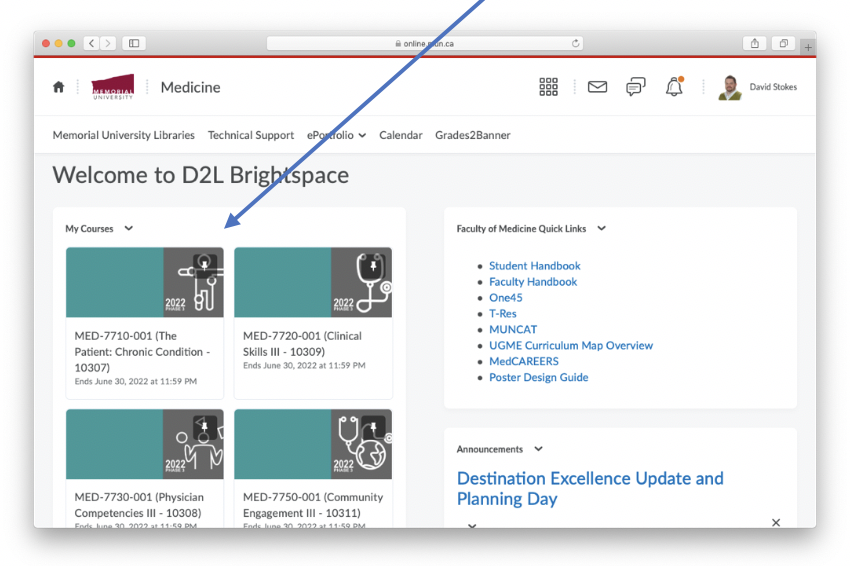Click the David Stokes username

click(x=773, y=87)
